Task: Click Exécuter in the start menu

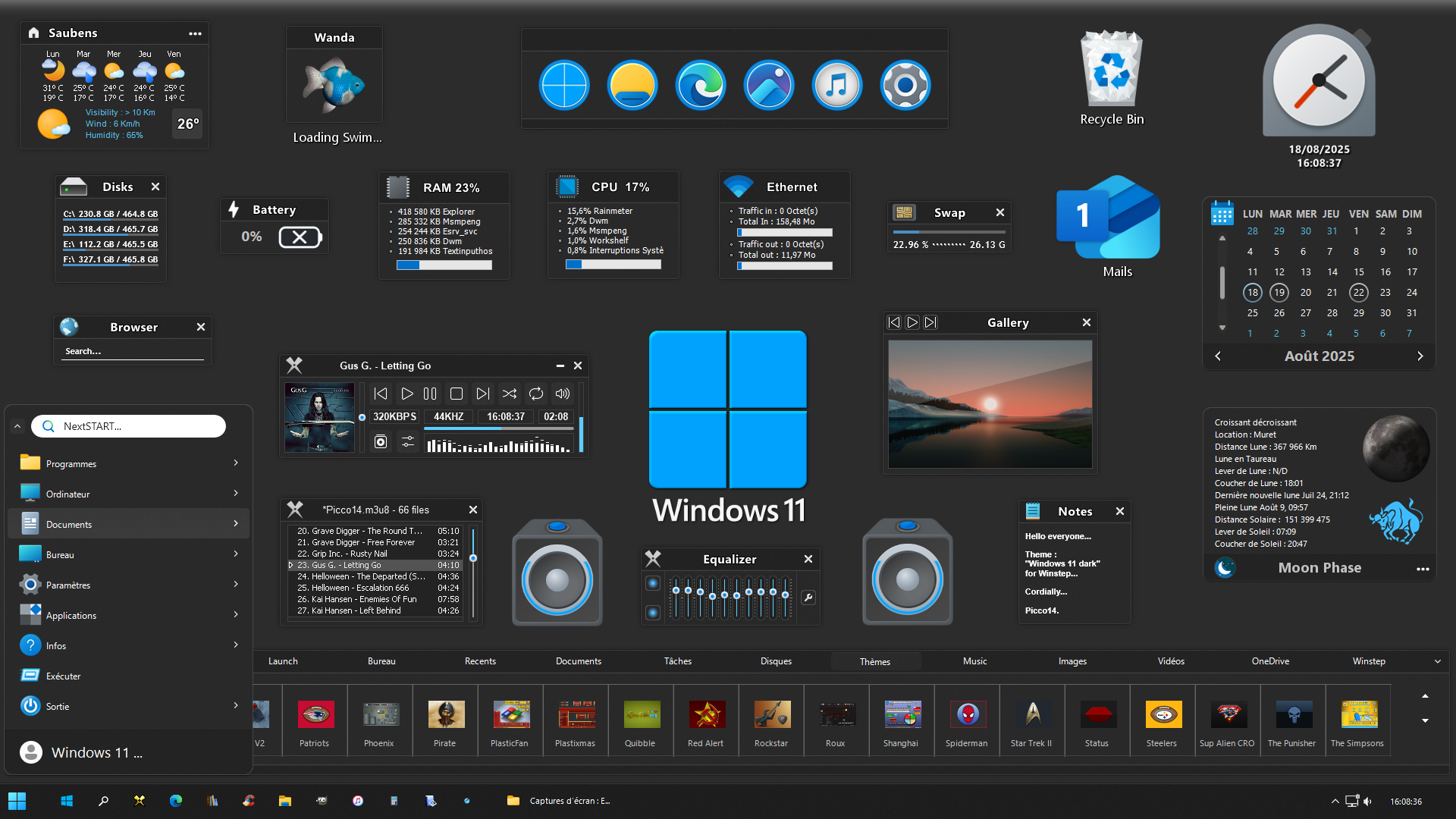Action: [63, 676]
